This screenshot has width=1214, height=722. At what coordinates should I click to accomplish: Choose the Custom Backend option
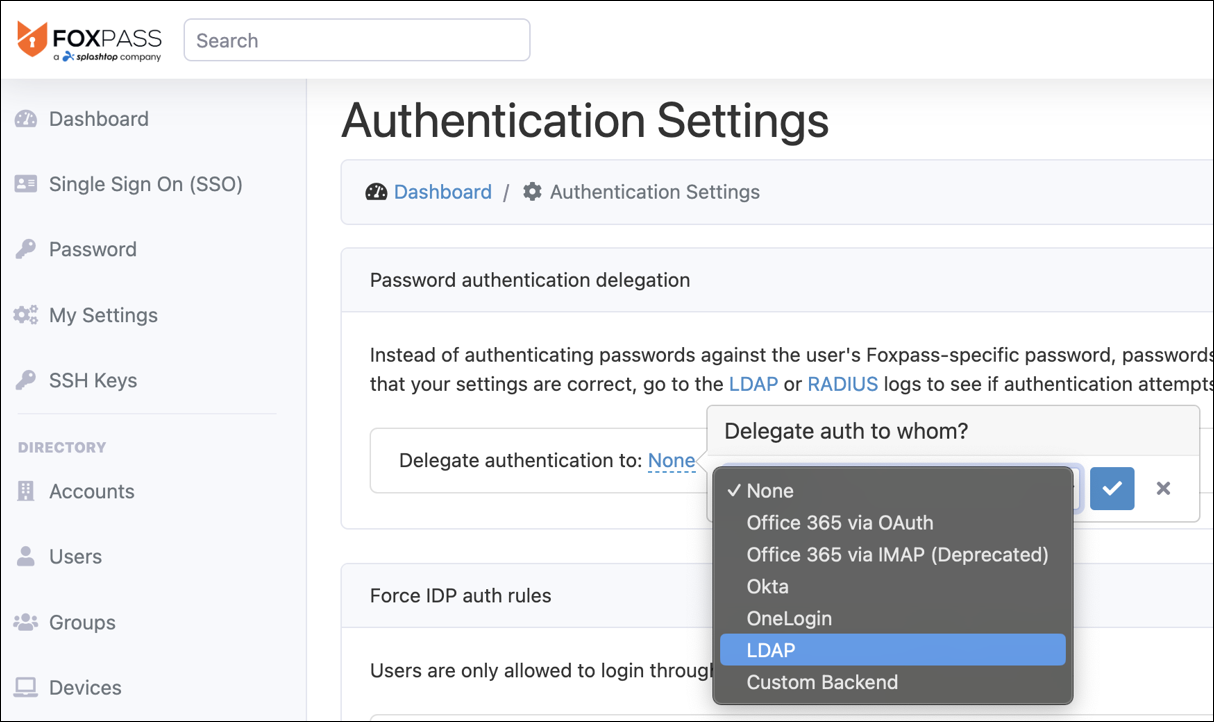[892, 682]
